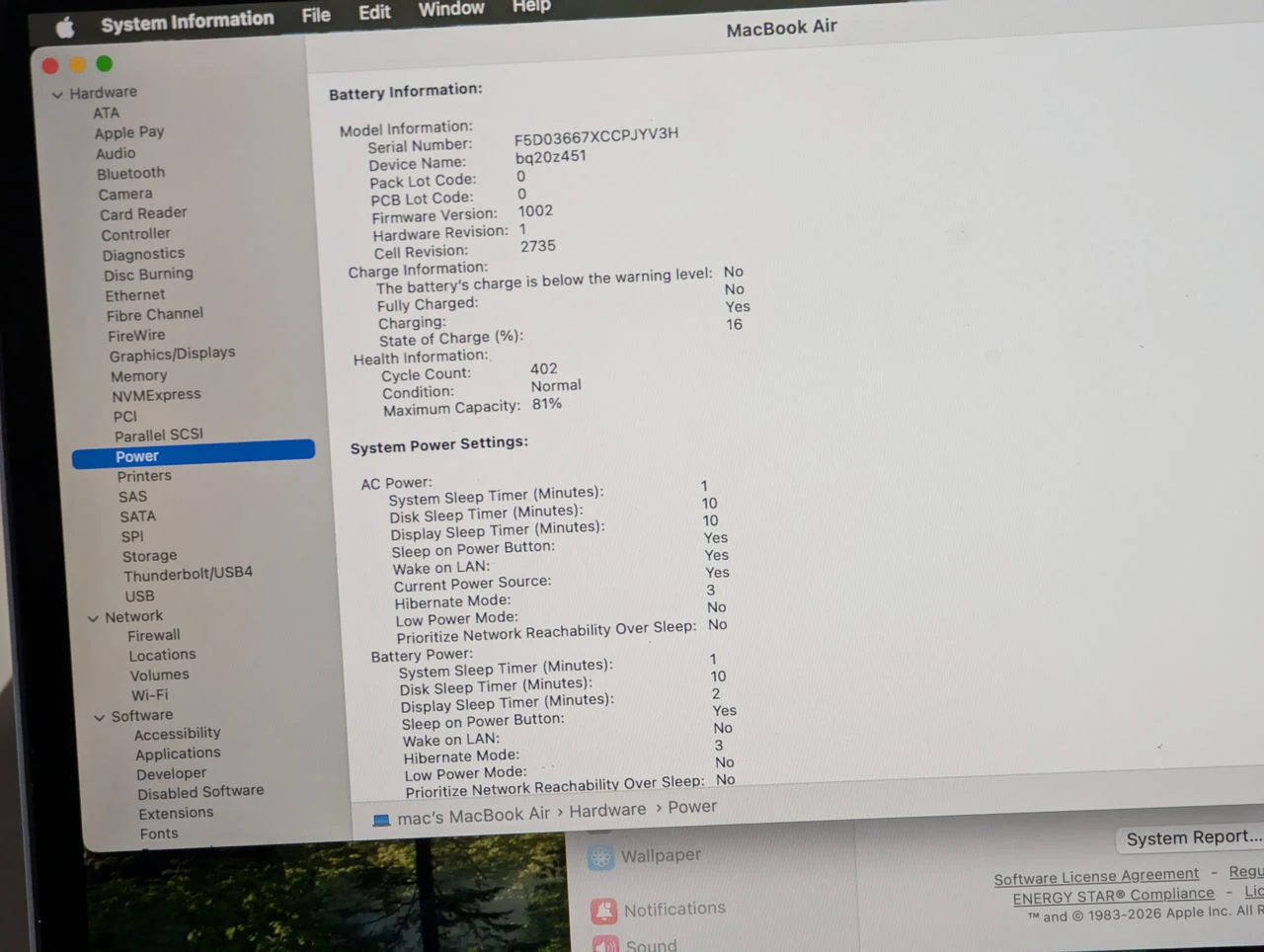Click the device name bq20z451

coord(551,157)
